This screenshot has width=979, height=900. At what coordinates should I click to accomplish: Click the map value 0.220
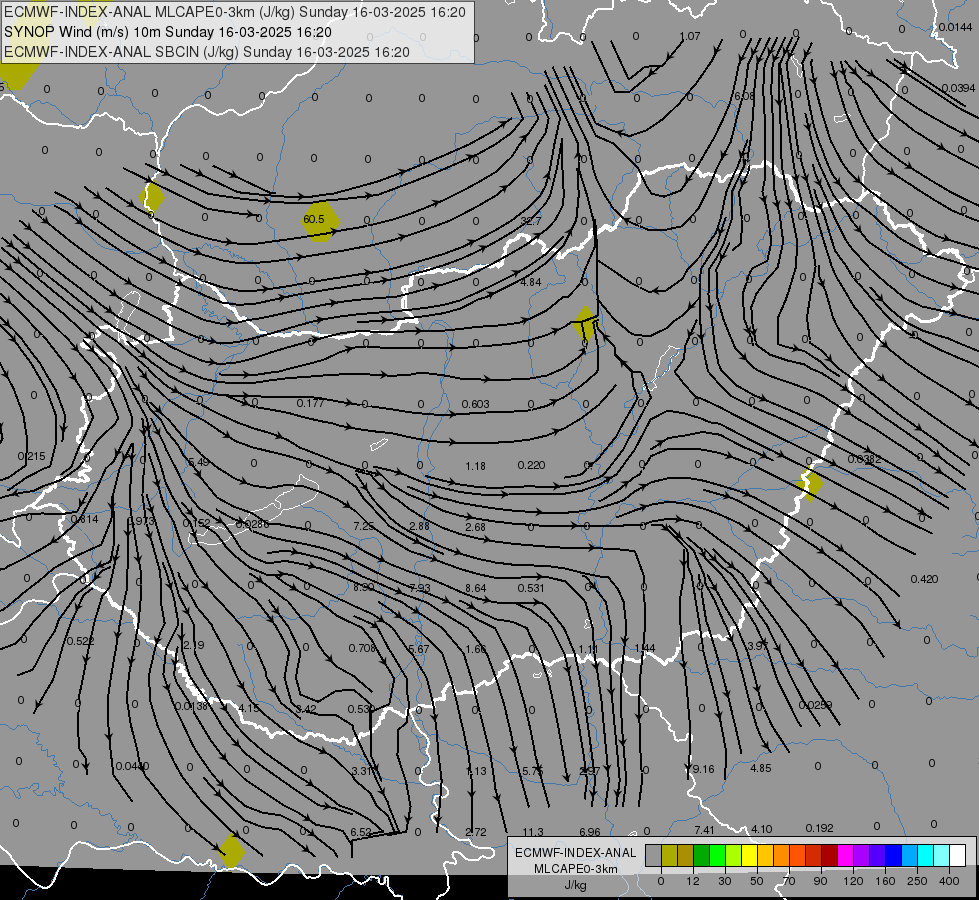[531, 465]
